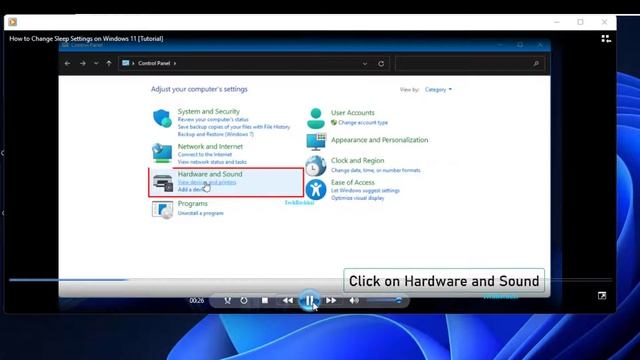640x360 pixels.
Task: Click the Control Panel back arrow
Action: [67, 63]
